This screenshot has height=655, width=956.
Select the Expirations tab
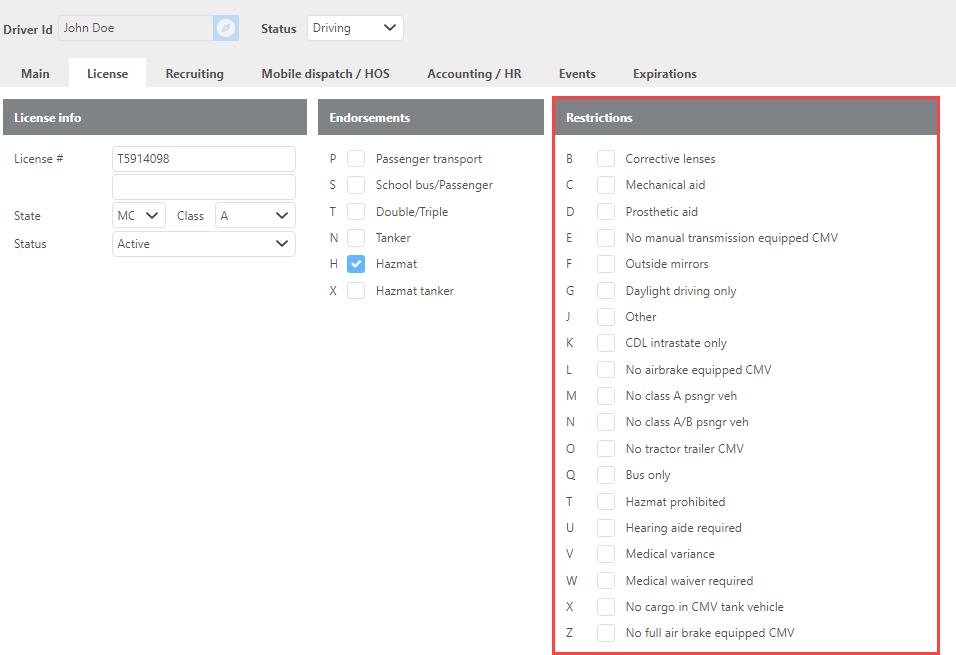pyautogui.click(x=664, y=74)
